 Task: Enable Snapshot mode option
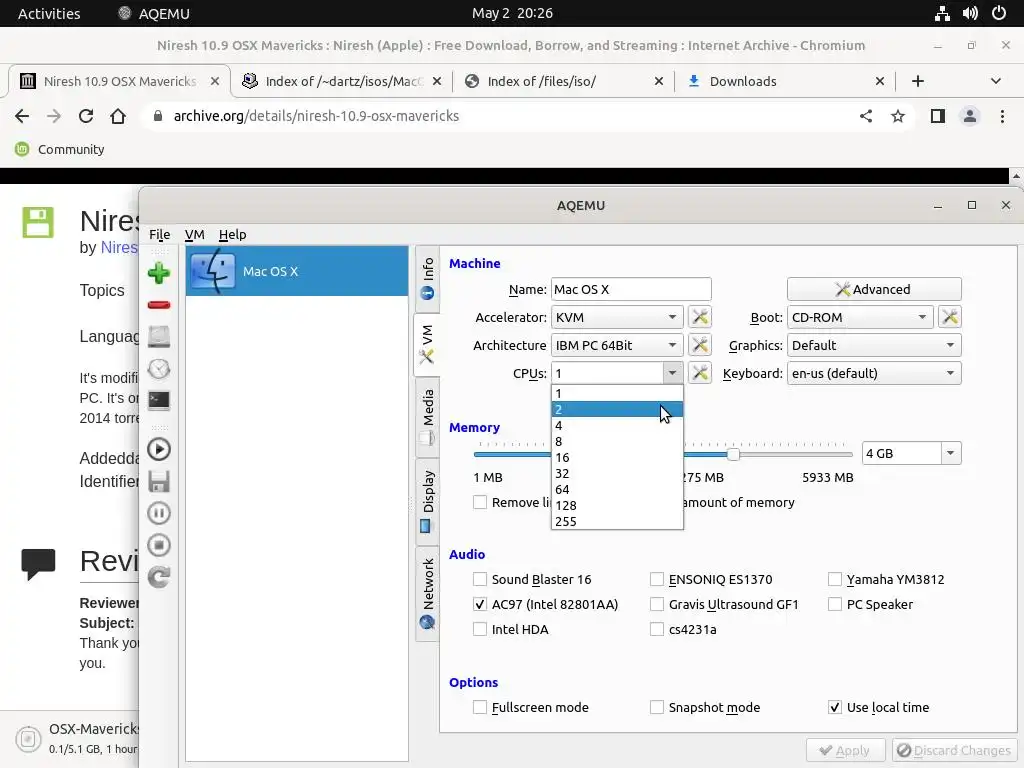click(657, 707)
